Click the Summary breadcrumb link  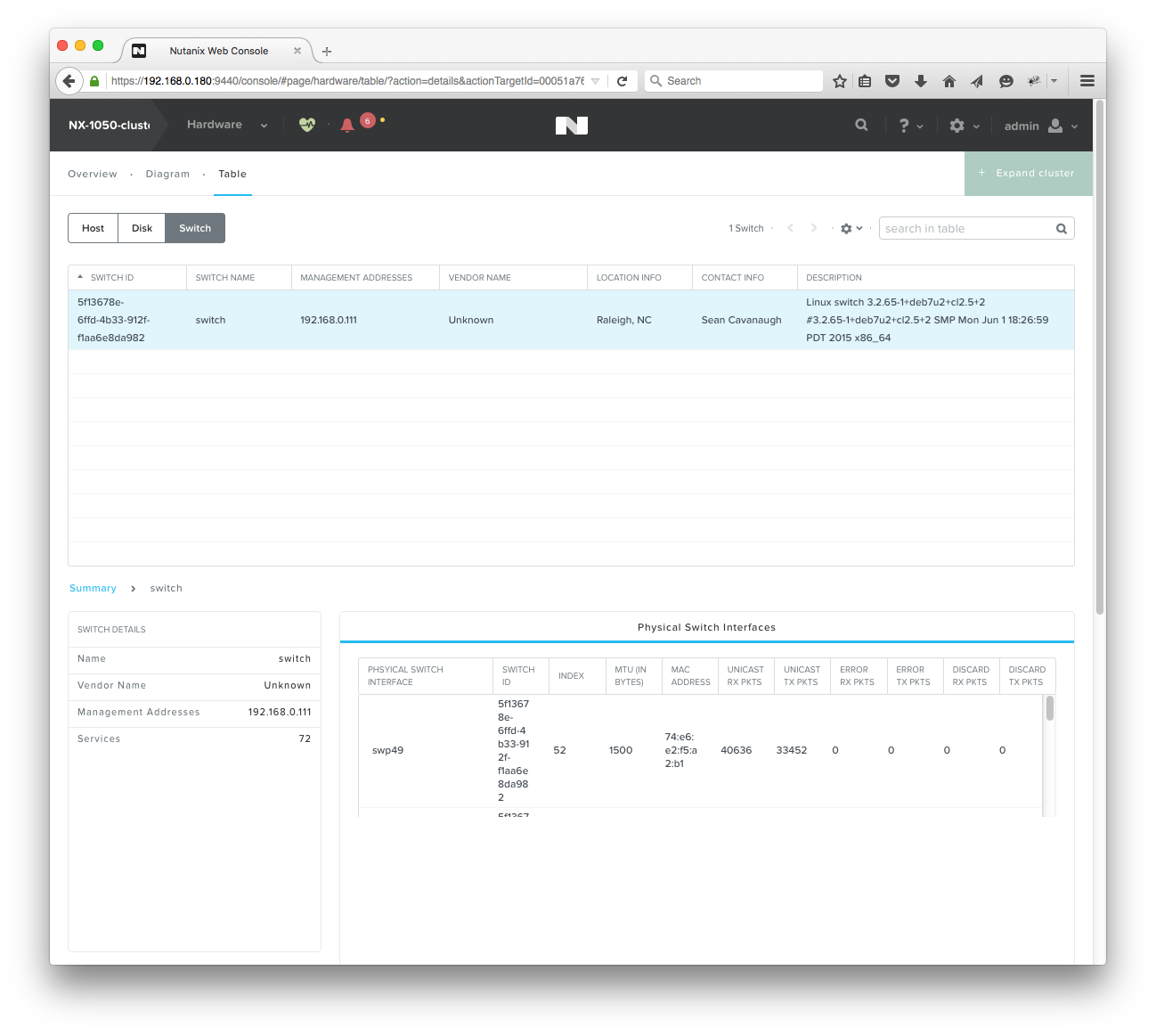click(93, 589)
